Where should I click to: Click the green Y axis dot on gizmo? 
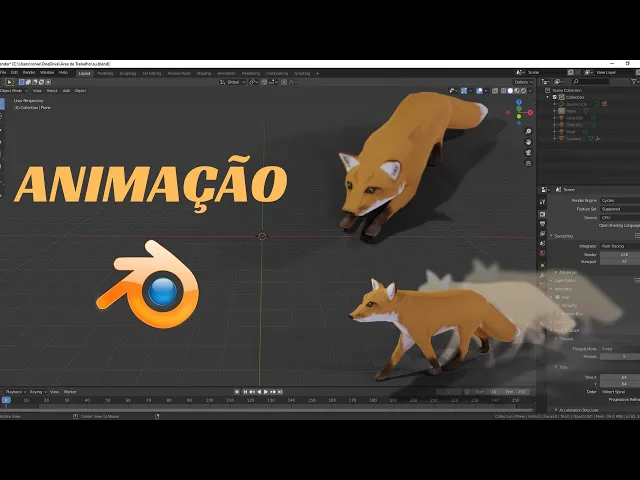point(519,117)
